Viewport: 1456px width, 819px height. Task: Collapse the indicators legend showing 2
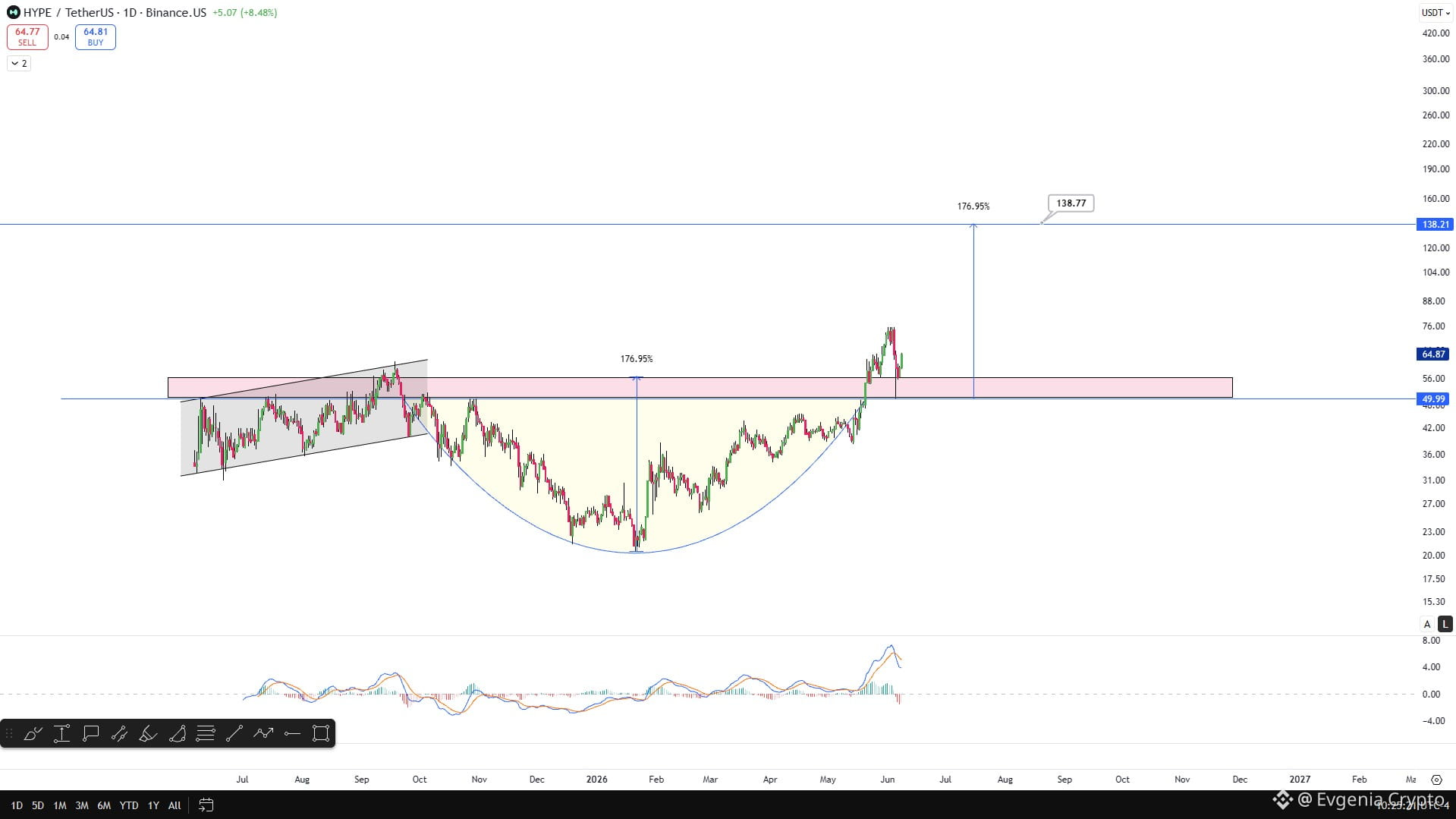click(x=19, y=64)
